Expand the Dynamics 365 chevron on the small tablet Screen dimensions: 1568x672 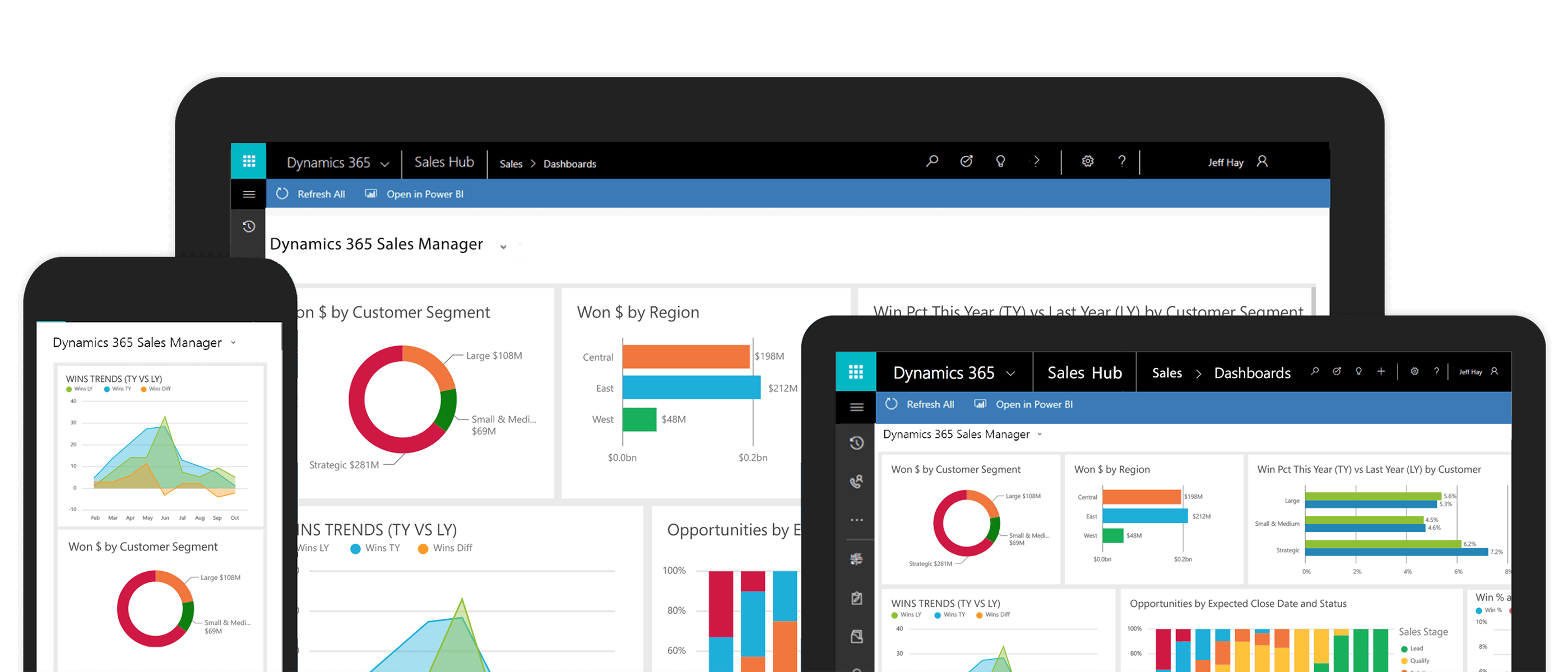pyautogui.click(x=1011, y=374)
